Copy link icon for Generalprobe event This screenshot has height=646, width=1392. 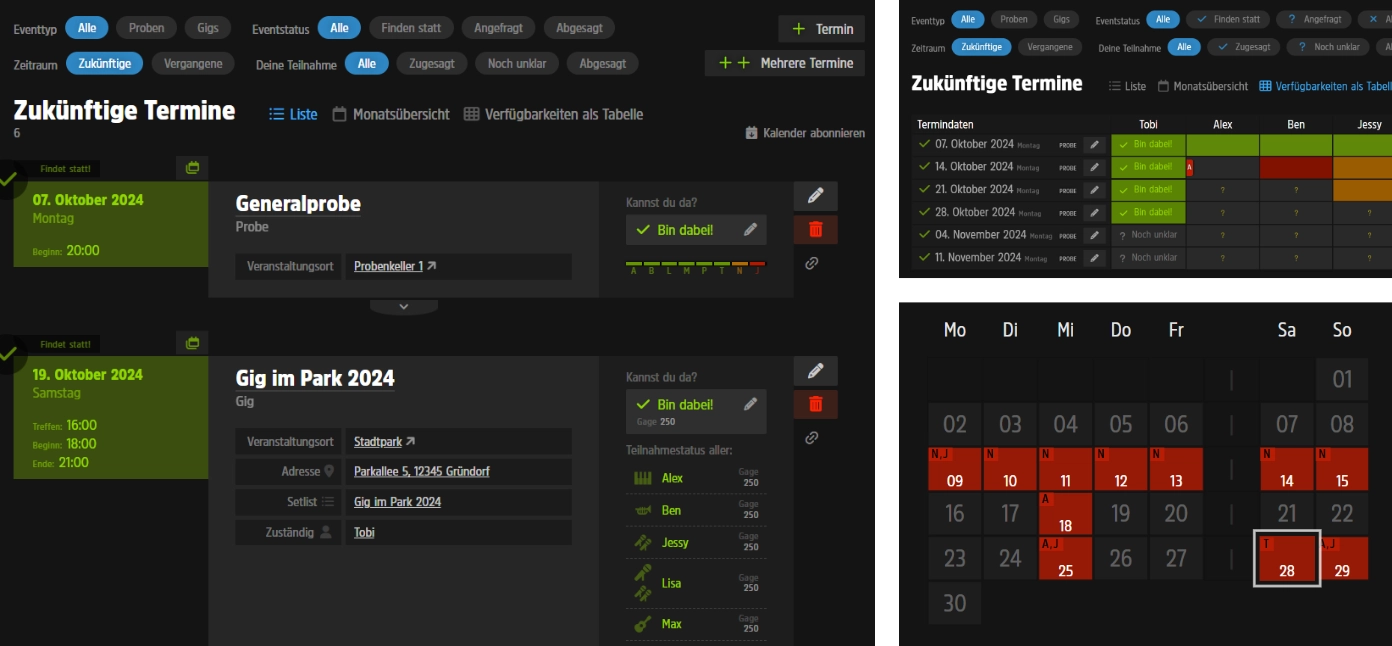point(812,263)
